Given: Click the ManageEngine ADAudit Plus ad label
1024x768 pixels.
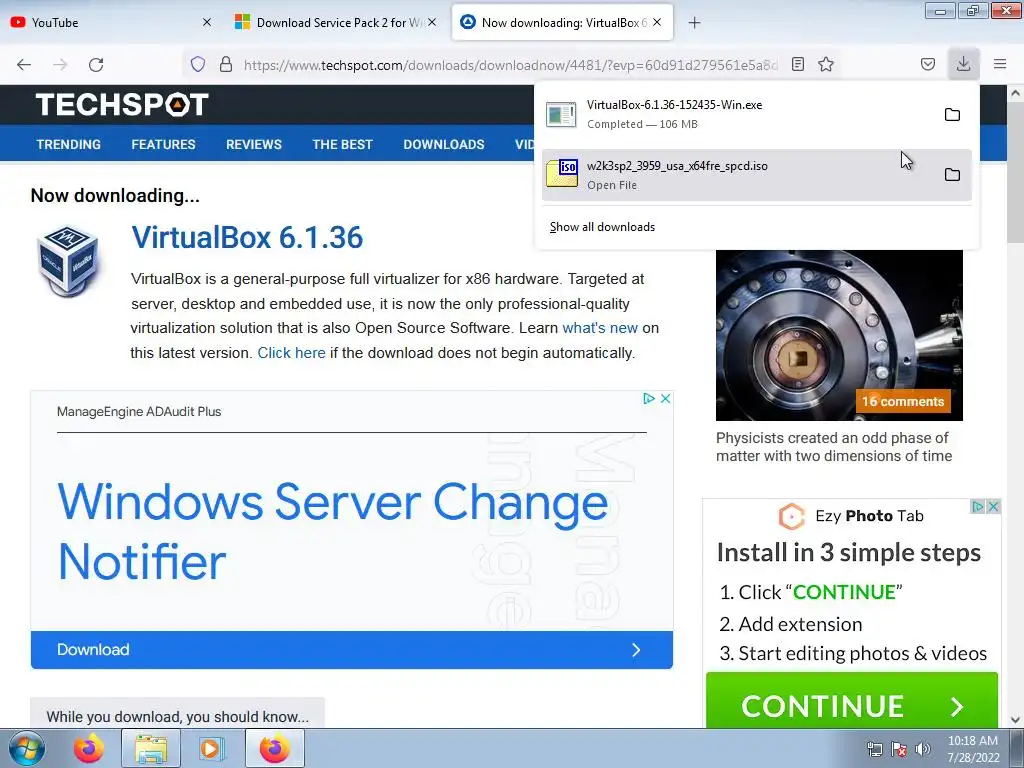Looking at the screenshot, I should (x=139, y=411).
